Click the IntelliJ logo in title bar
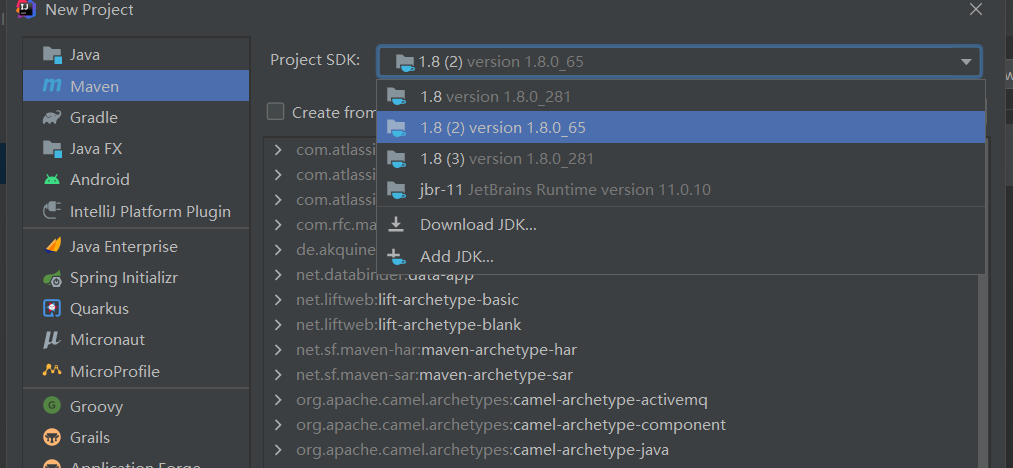 [26, 9]
